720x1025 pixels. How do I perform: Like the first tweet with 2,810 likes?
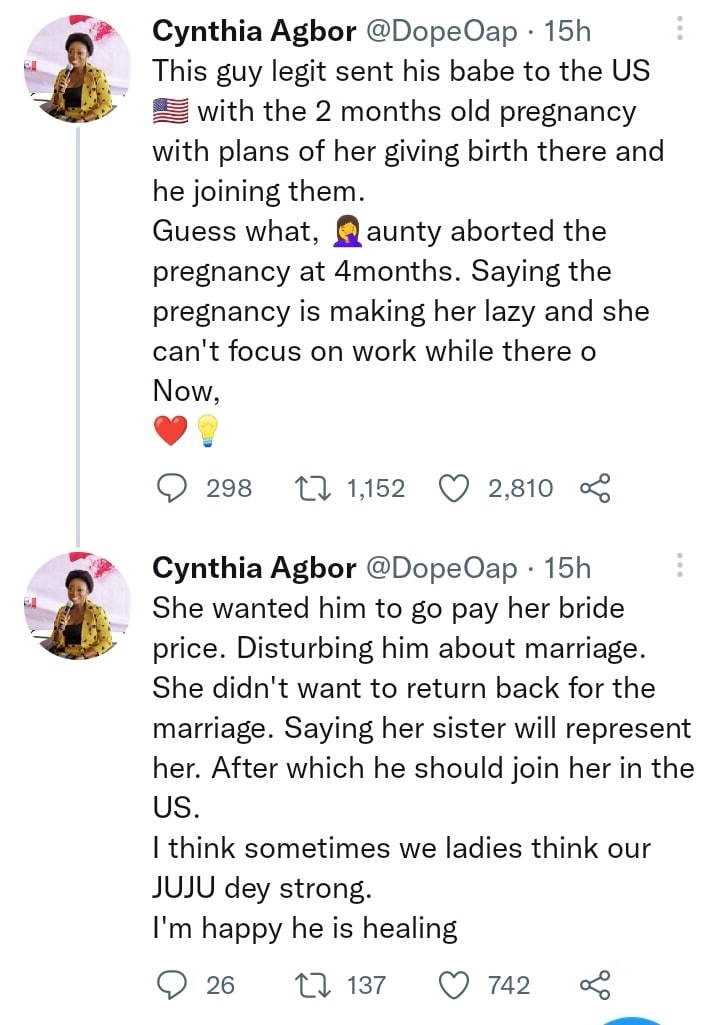[x=455, y=488]
